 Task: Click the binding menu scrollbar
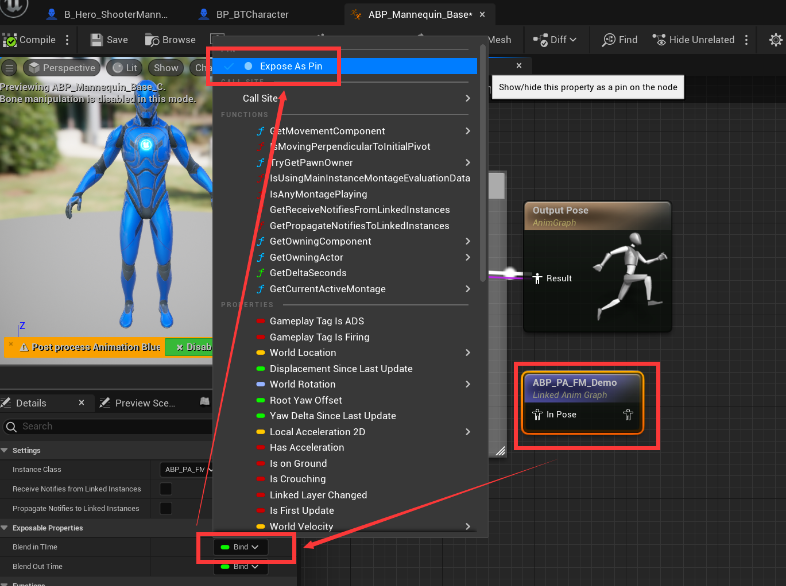(x=483, y=163)
